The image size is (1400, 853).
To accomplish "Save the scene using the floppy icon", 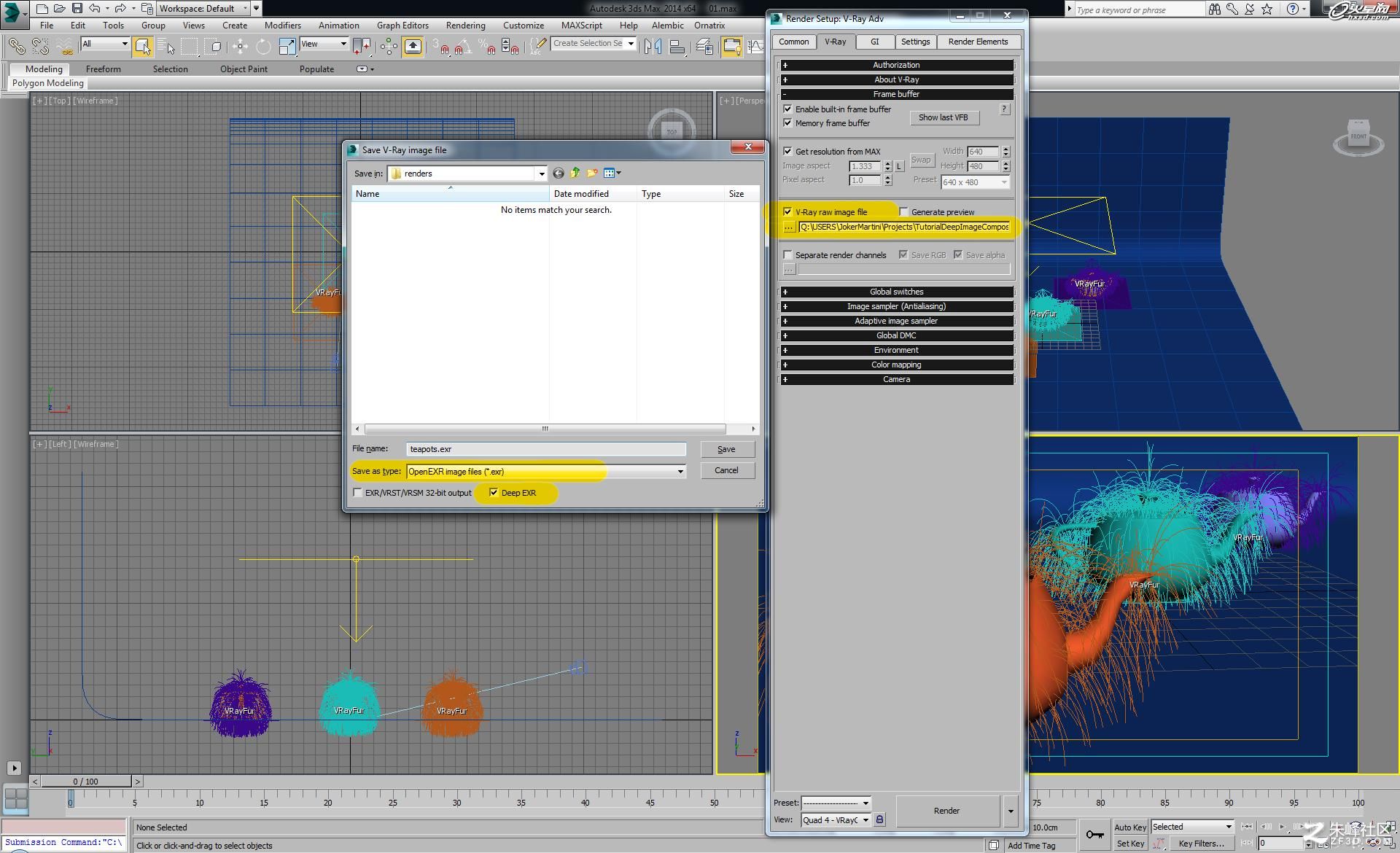I will (77, 9).
